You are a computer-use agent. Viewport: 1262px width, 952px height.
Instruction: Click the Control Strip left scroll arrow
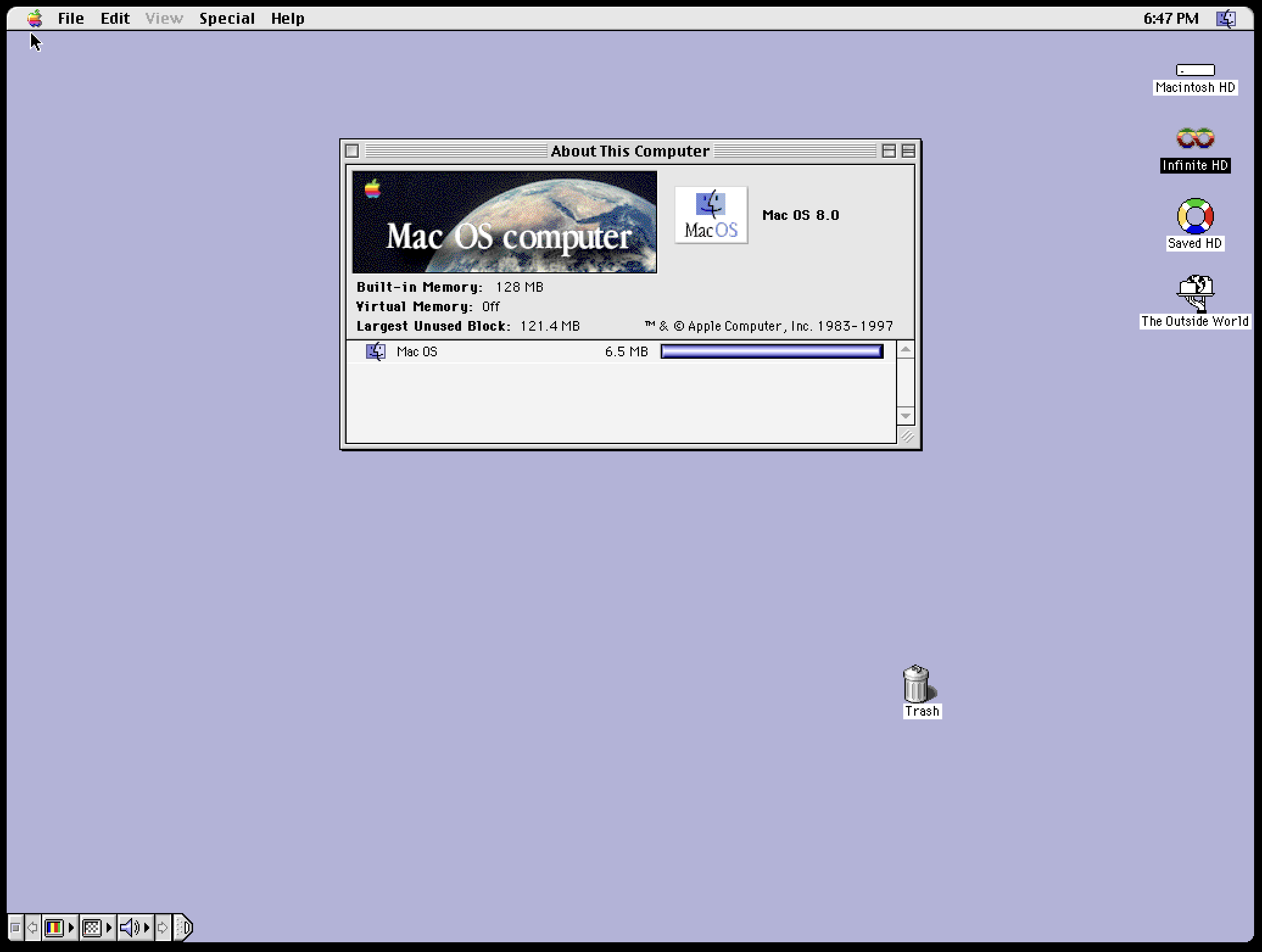33,928
